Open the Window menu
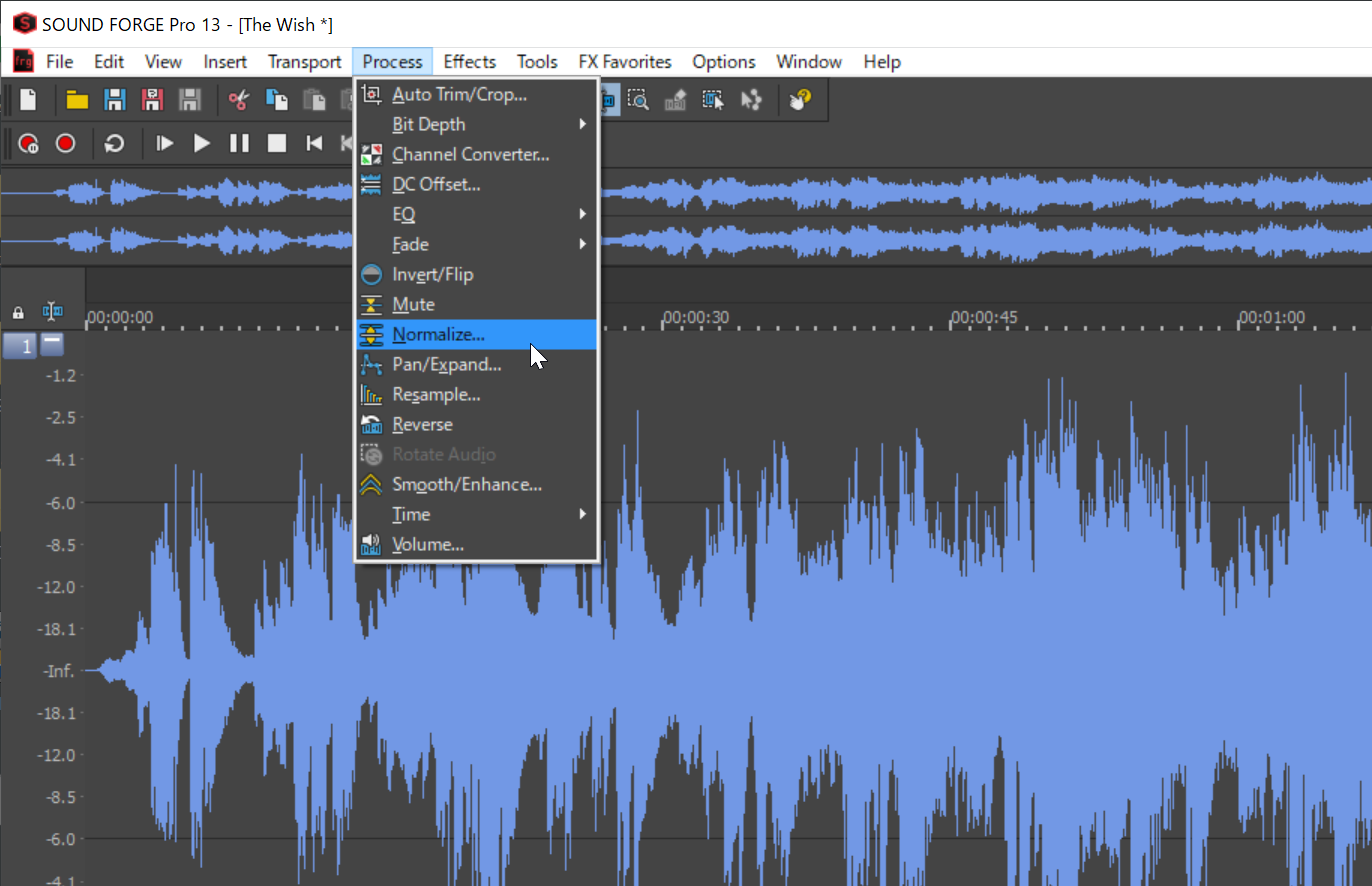Image resolution: width=1372 pixels, height=886 pixels. (809, 62)
